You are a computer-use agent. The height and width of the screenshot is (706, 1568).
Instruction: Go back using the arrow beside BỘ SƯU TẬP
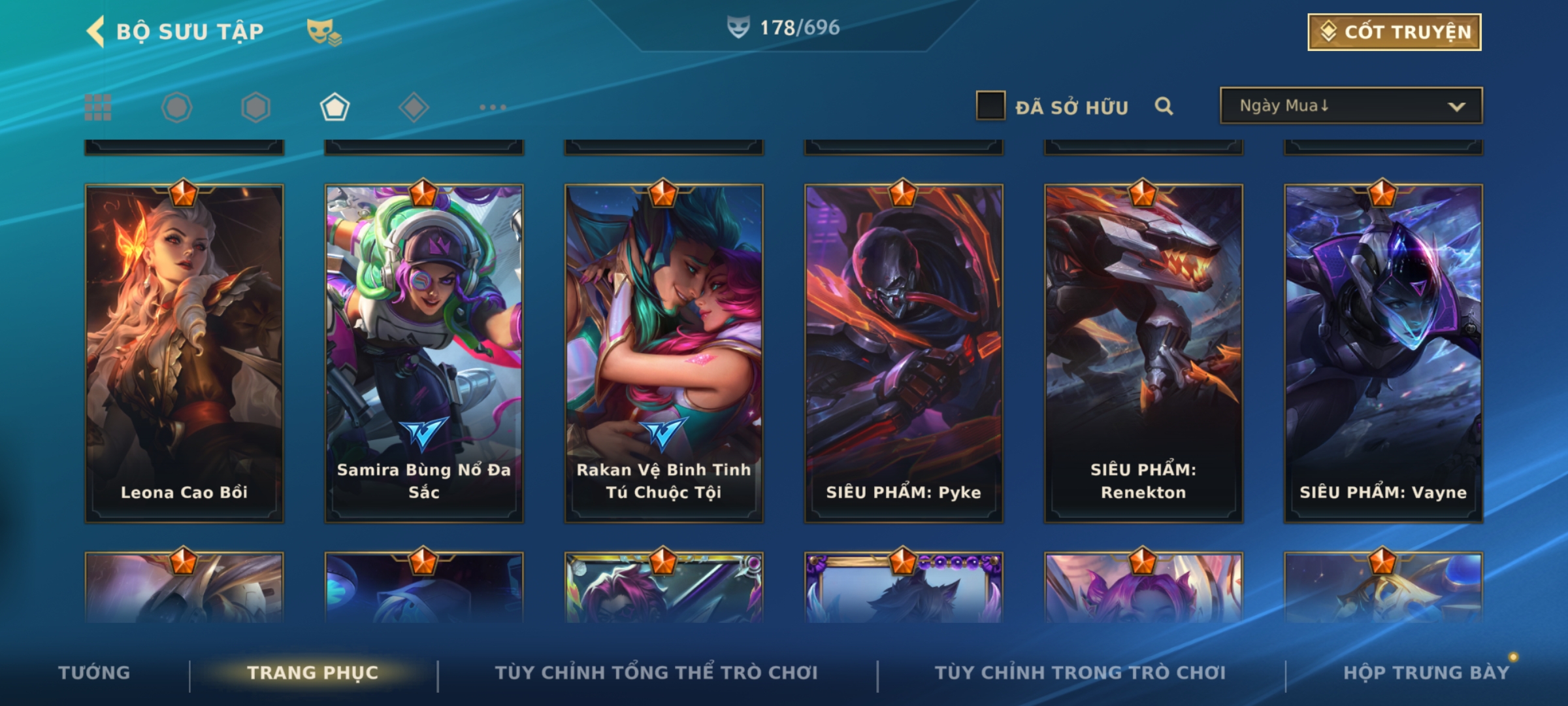click(x=95, y=31)
